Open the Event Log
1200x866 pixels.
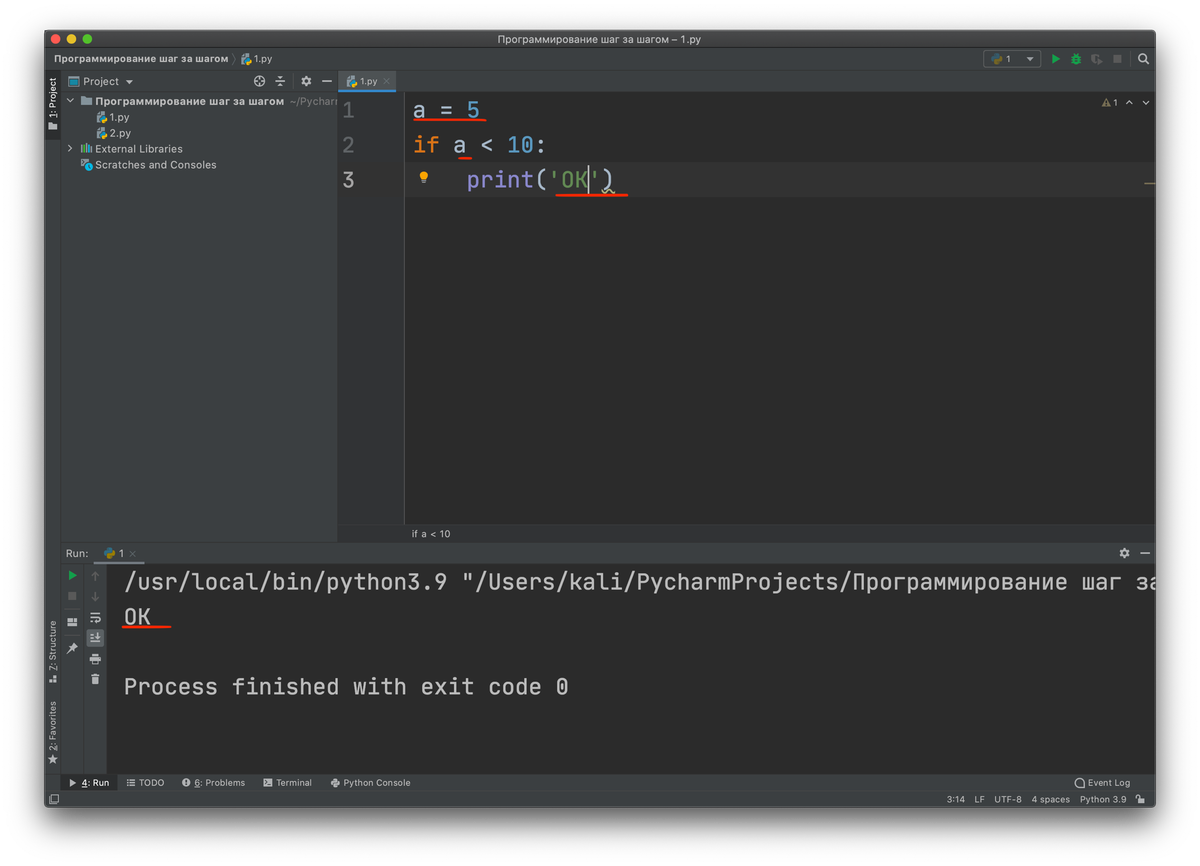(x=1102, y=783)
